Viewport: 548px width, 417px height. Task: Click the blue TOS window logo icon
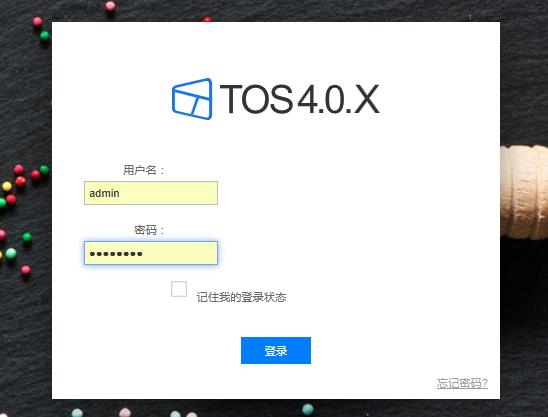pos(192,99)
